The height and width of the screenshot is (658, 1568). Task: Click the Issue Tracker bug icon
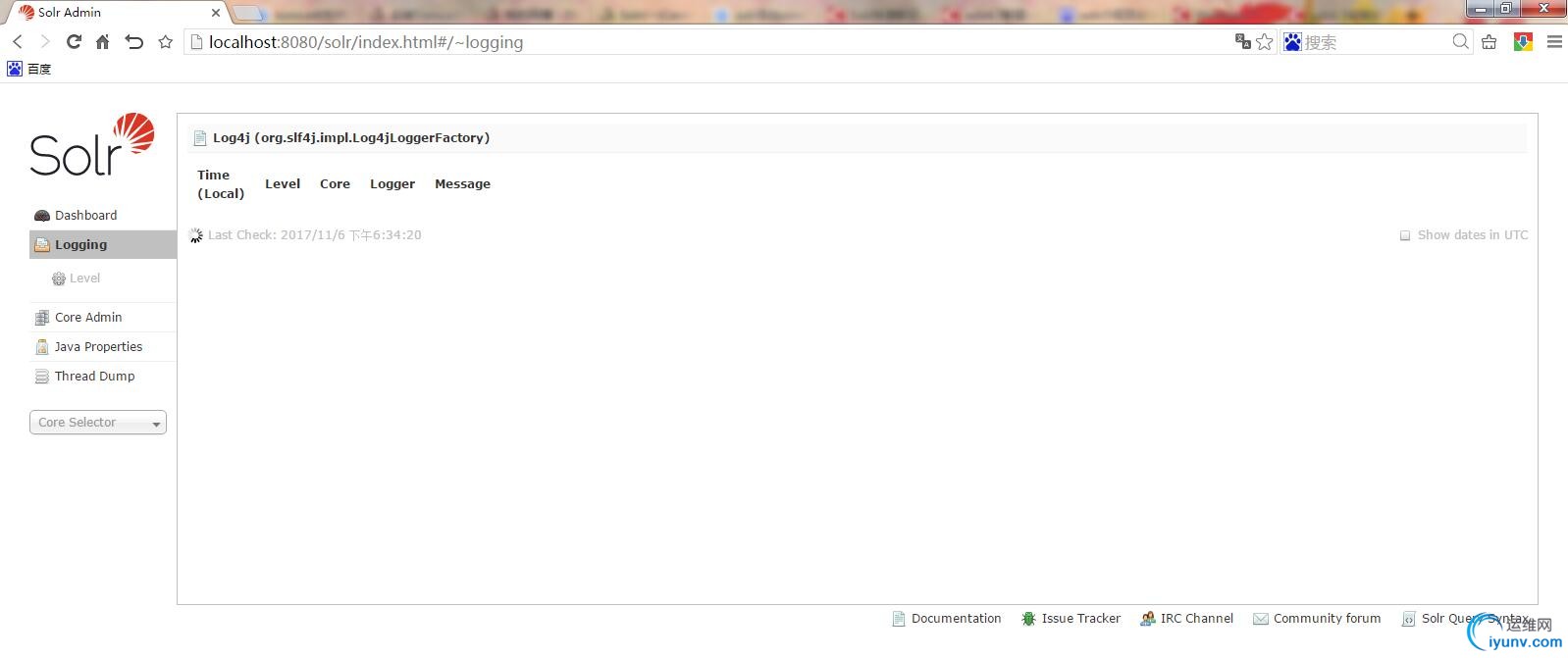click(1028, 619)
